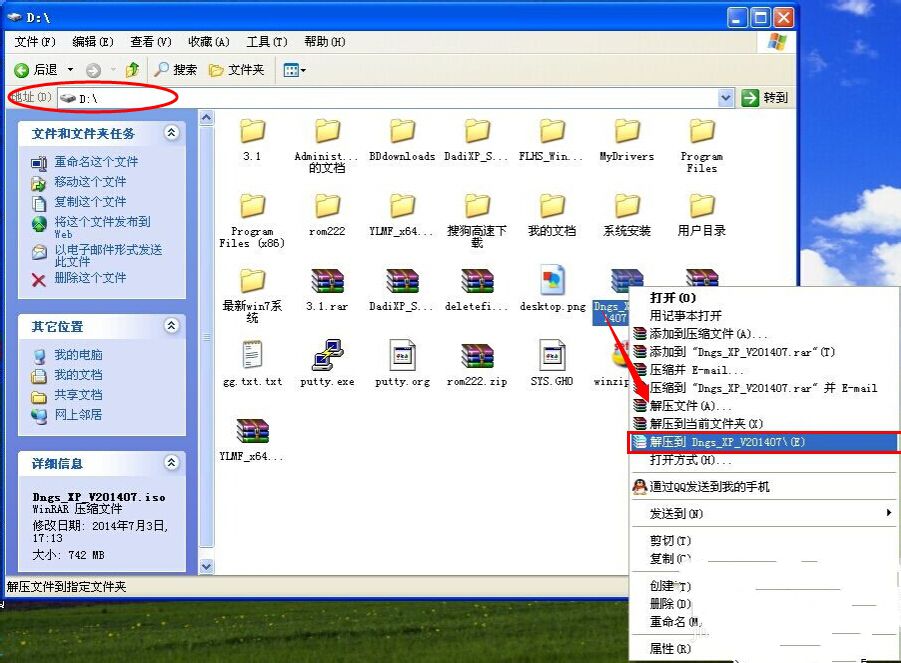
Task: Open the MyDrivers folder
Action: click(x=627, y=132)
